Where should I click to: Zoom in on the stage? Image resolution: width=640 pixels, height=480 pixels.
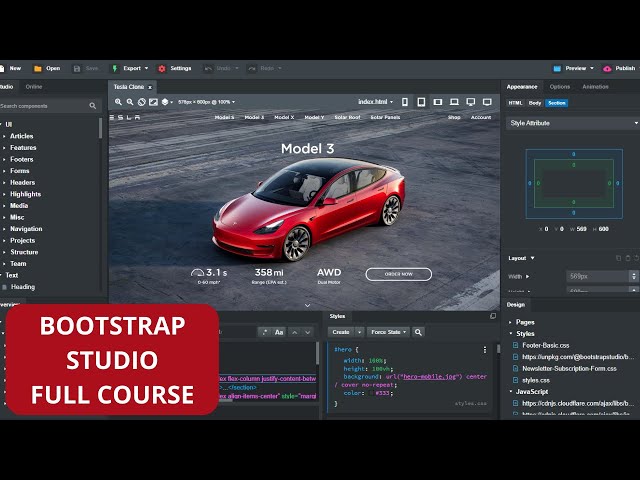point(118,102)
